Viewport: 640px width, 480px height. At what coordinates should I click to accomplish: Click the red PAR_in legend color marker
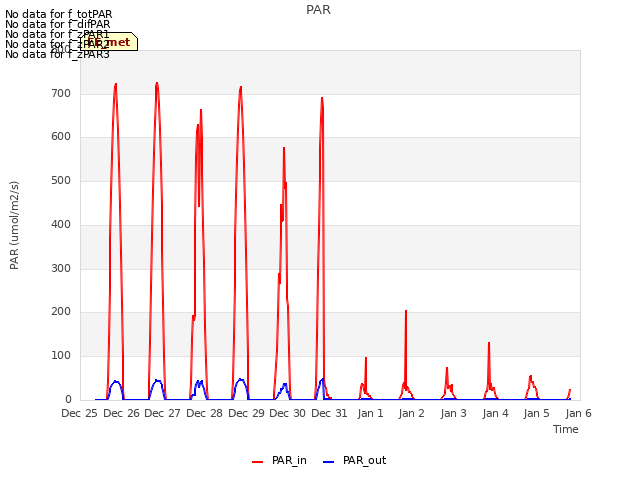point(258,462)
